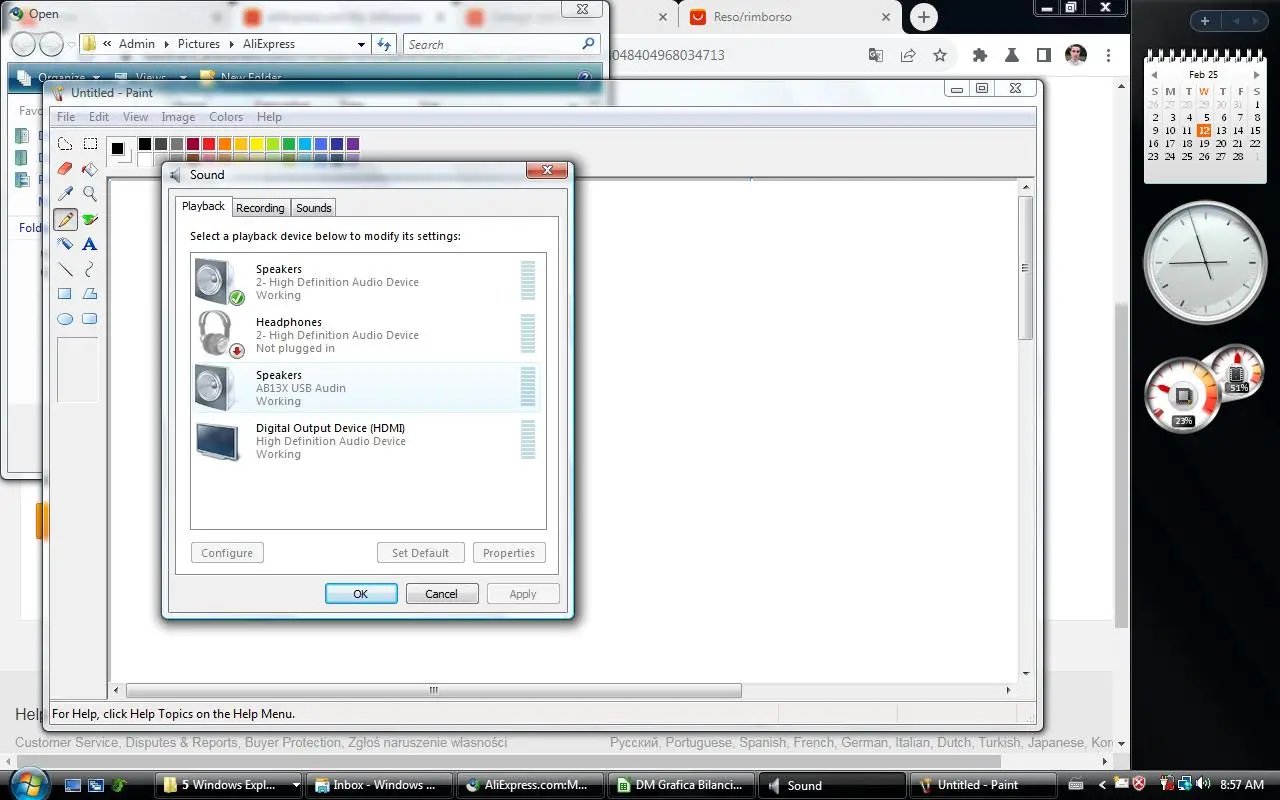Pick the Color Picker eyedropper tool
The width and height of the screenshot is (1280, 800).
pos(65,194)
